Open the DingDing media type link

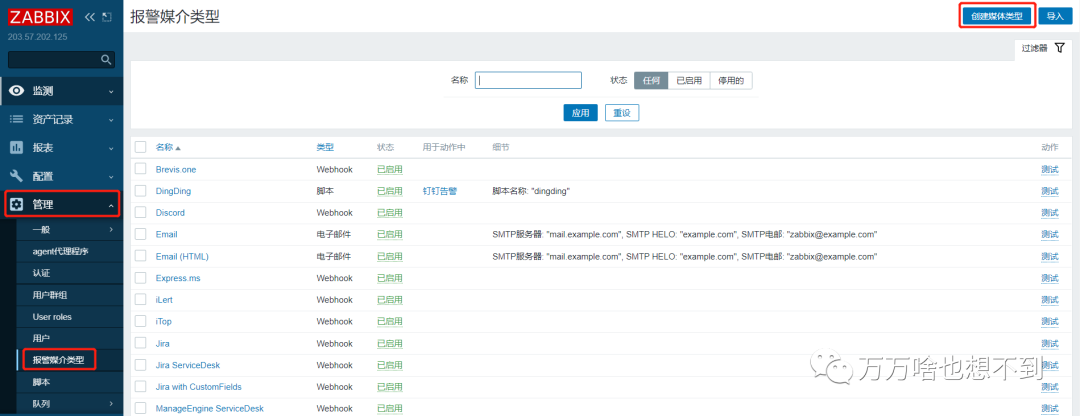click(174, 191)
